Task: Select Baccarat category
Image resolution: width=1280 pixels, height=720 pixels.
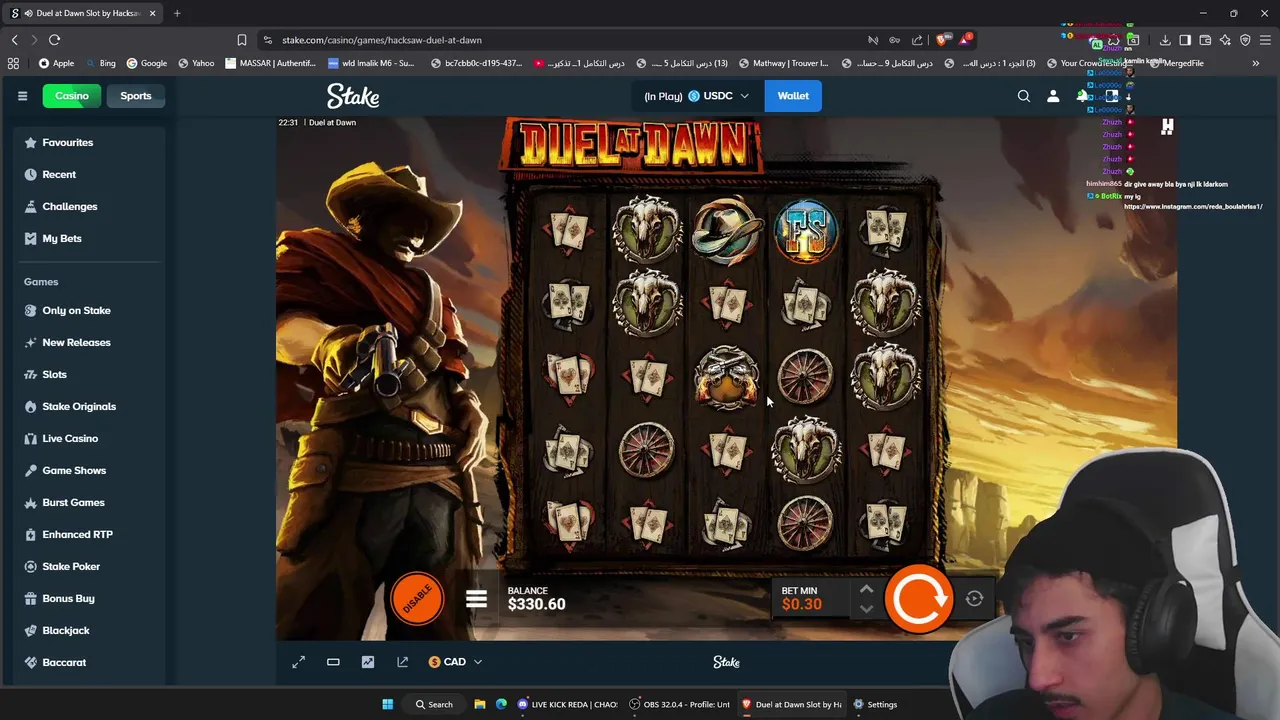Action: [90, 662]
